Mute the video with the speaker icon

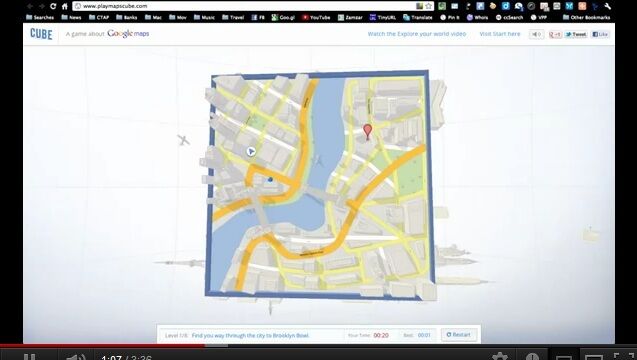pos(76,357)
